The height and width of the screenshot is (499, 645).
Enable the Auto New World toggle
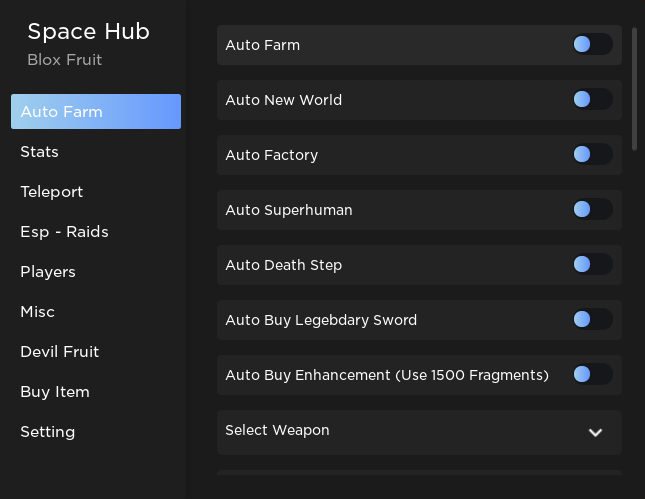click(x=593, y=99)
